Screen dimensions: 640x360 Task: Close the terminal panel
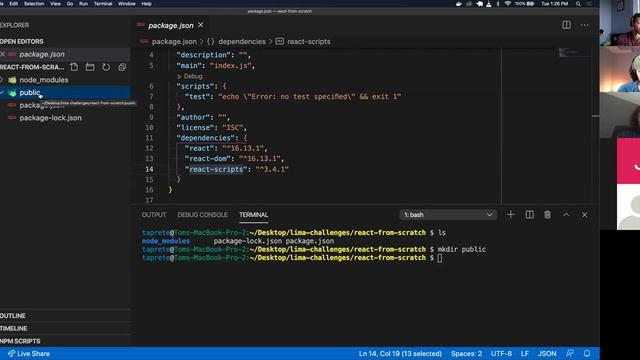584,215
